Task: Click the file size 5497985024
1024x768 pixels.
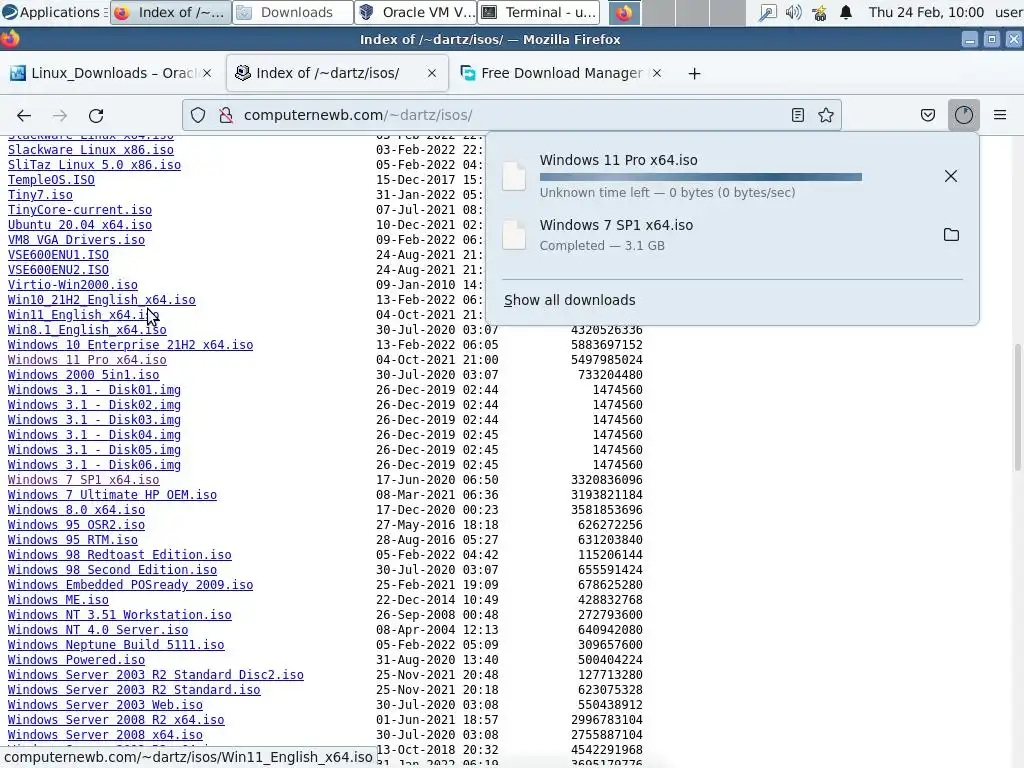Action: point(607,360)
